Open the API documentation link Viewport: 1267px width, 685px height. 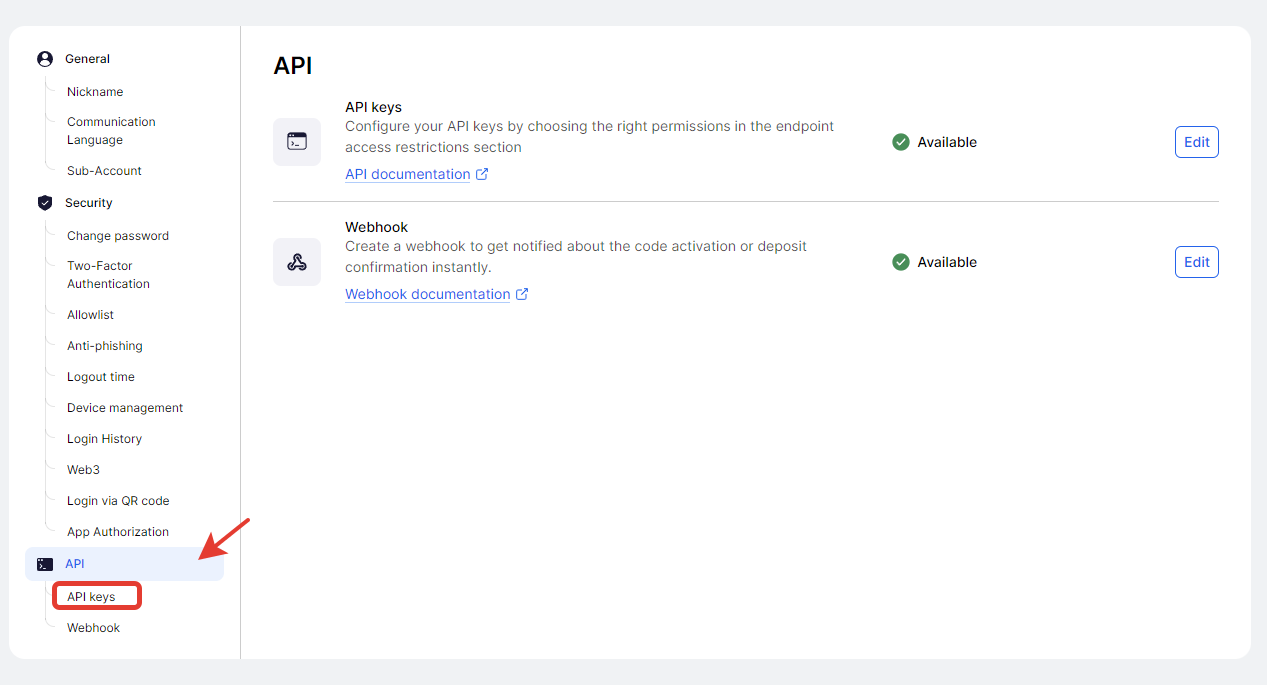[x=407, y=174]
